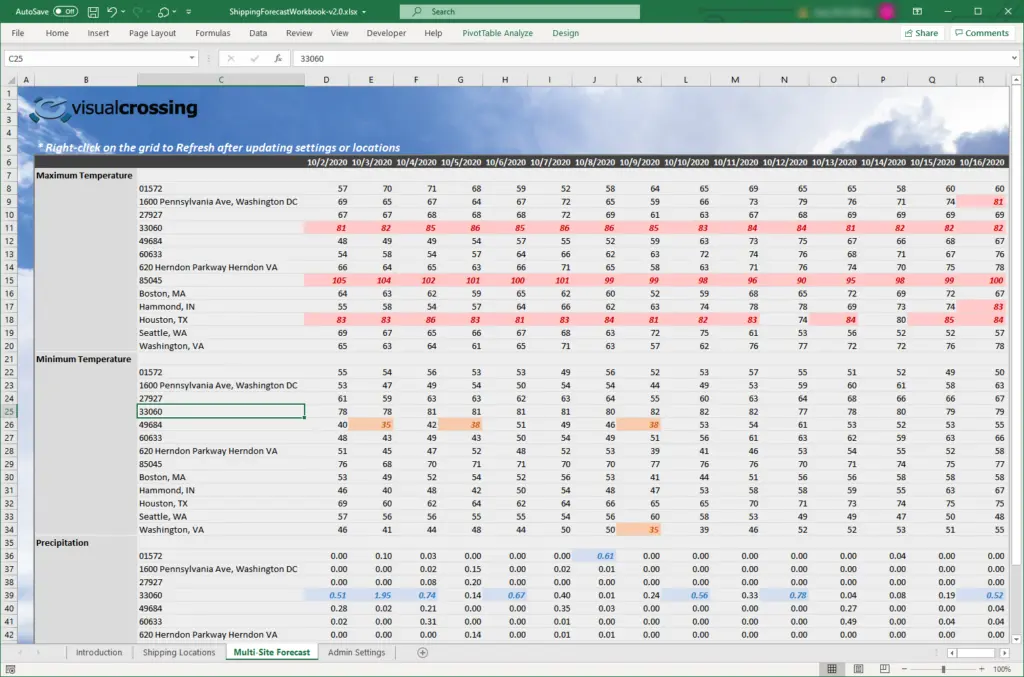Click the Save icon in title bar
1024x677 pixels.
point(93,12)
